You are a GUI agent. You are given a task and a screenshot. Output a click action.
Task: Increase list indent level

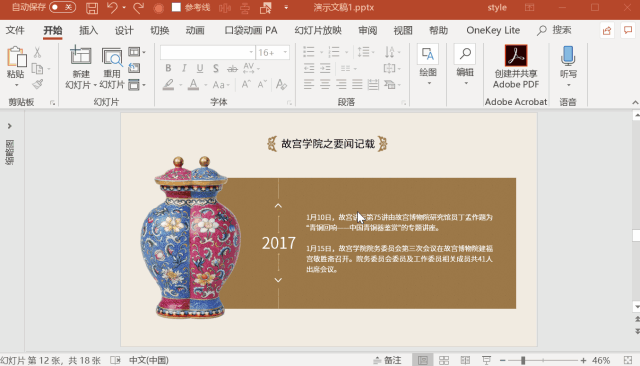point(325,68)
